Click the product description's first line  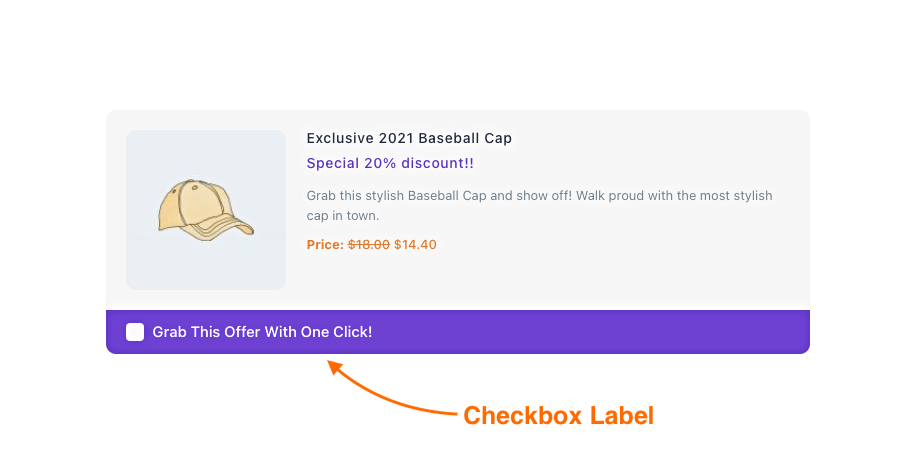[539, 195]
